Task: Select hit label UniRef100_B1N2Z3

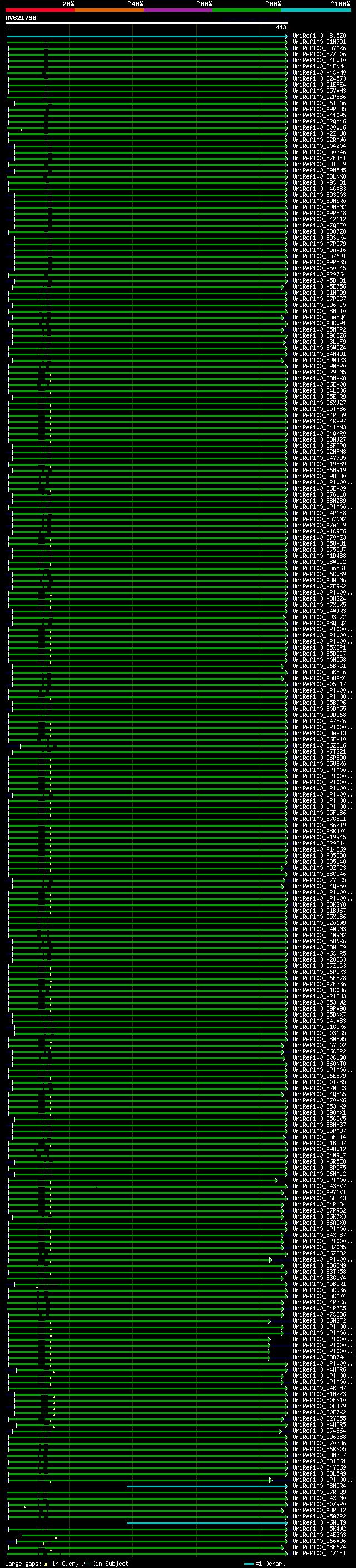Action: 319,1394
